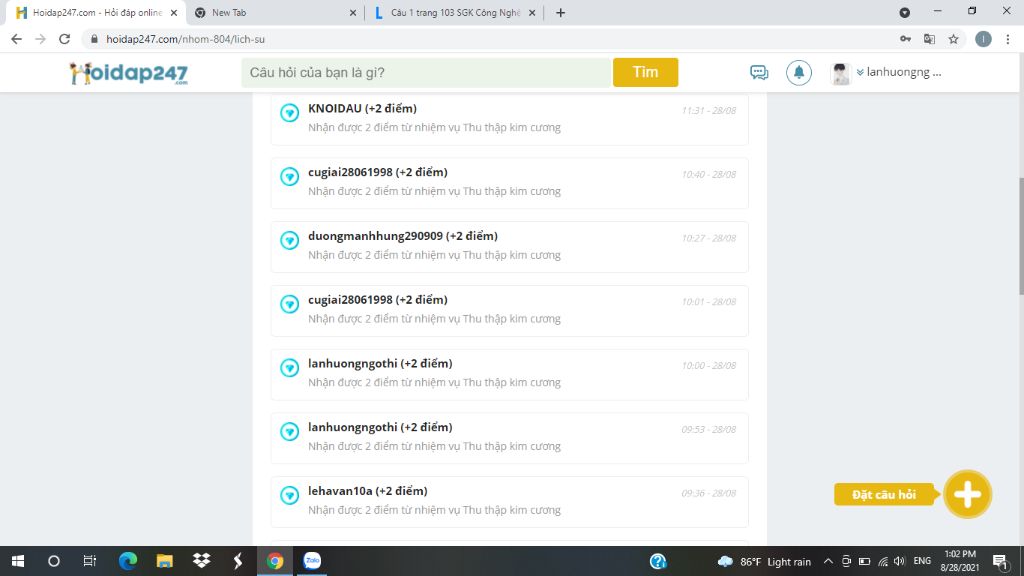Click the Hoidap247 logo
This screenshot has height=576, width=1024.
[x=129, y=73]
